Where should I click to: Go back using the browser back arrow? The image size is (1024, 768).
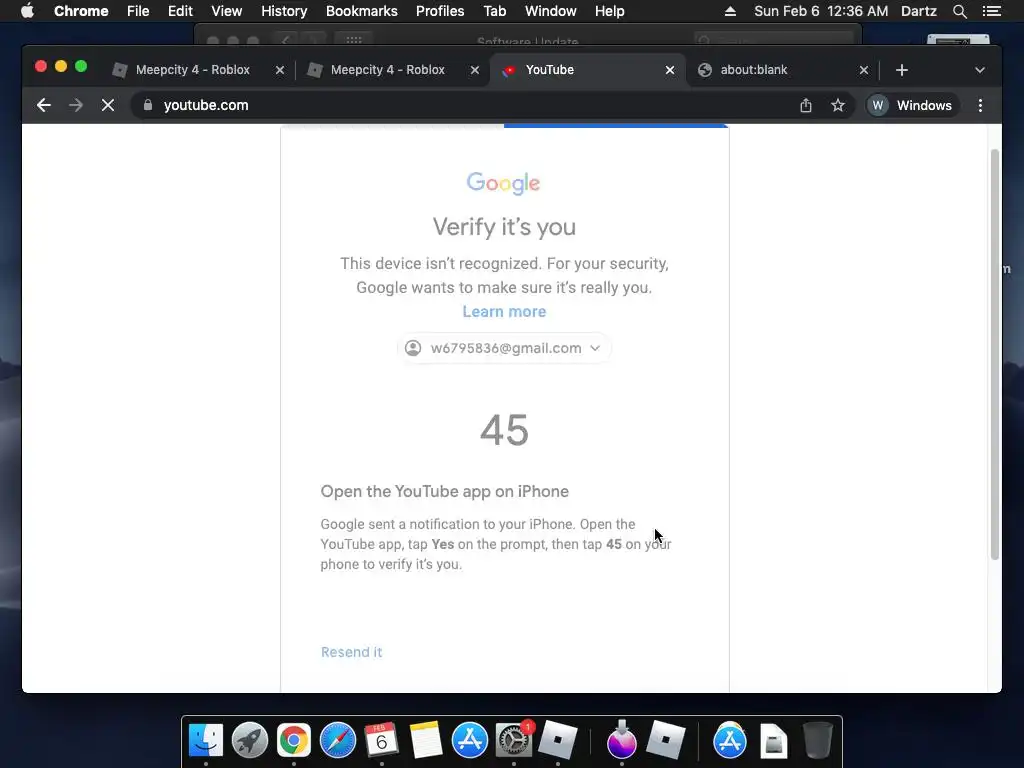click(x=44, y=105)
